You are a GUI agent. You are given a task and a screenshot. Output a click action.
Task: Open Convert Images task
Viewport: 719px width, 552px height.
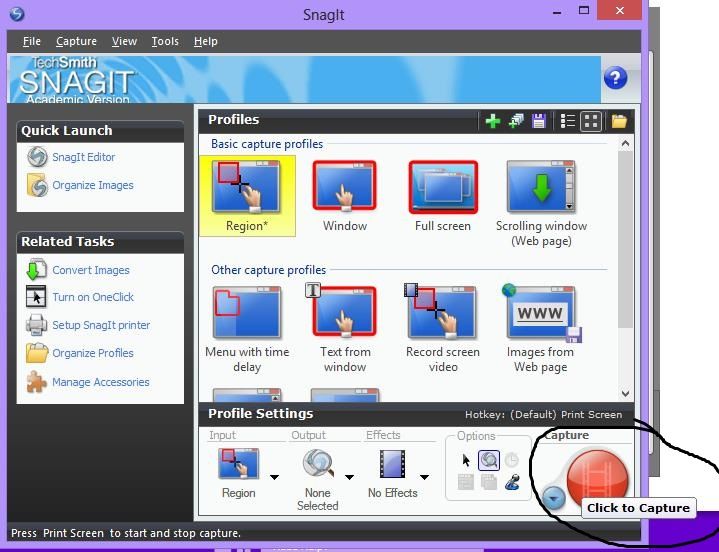(x=91, y=270)
